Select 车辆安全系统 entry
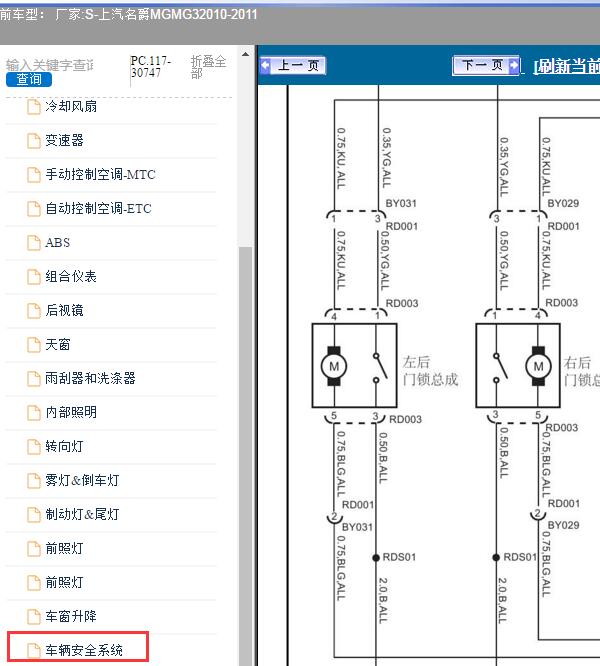Image resolution: width=600 pixels, height=666 pixels. 84,650
